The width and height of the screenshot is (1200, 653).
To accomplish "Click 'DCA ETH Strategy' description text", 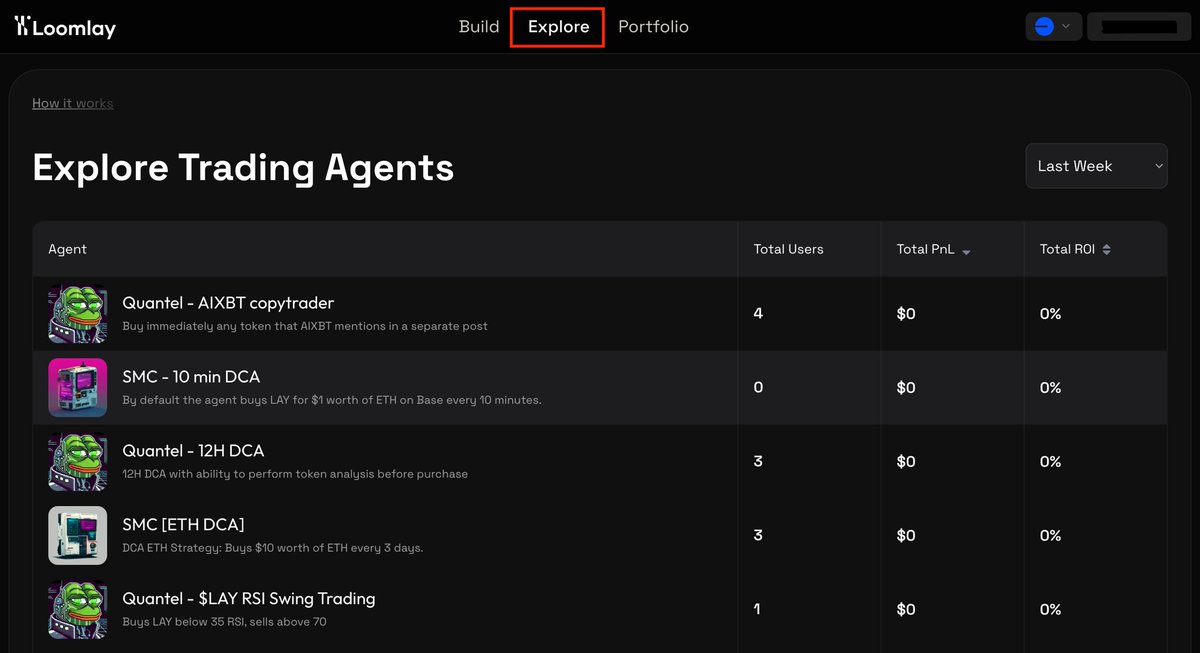I will click(x=272, y=548).
